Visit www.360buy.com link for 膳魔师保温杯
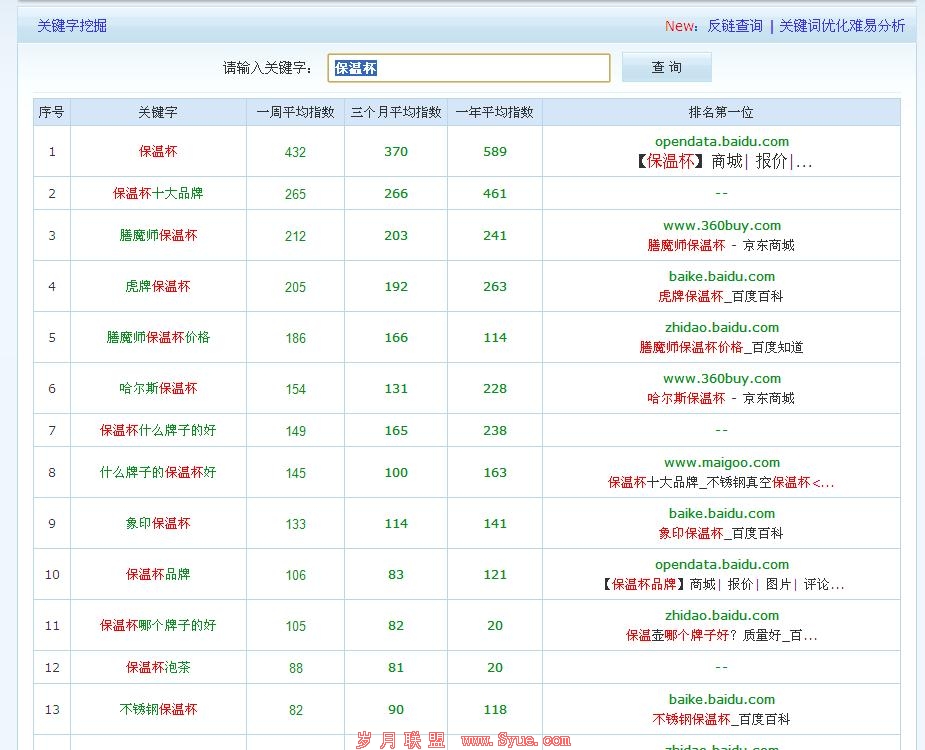The height and width of the screenshot is (750, 925). (722, 225)
